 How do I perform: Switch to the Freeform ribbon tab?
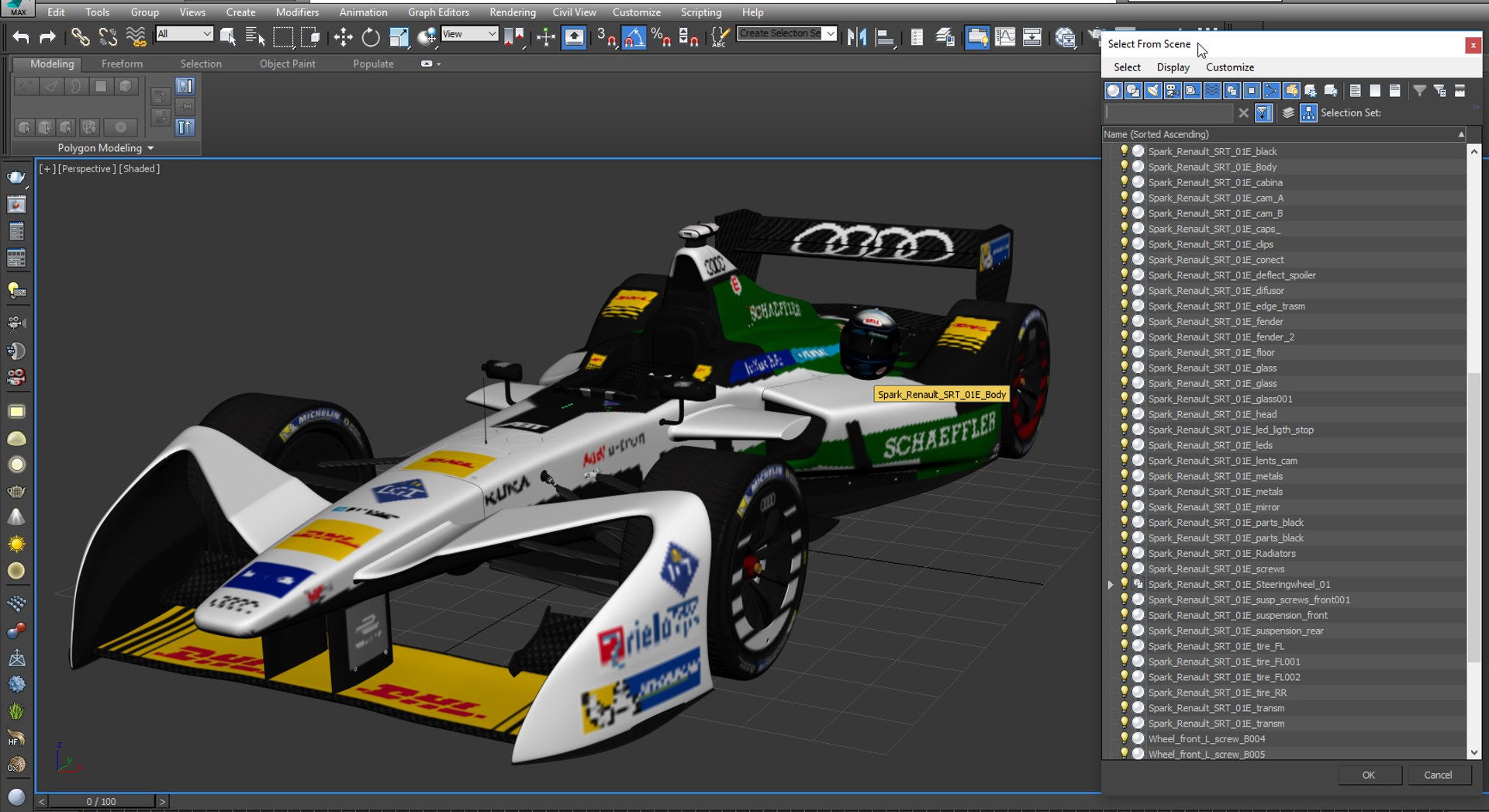coord(122,64)
